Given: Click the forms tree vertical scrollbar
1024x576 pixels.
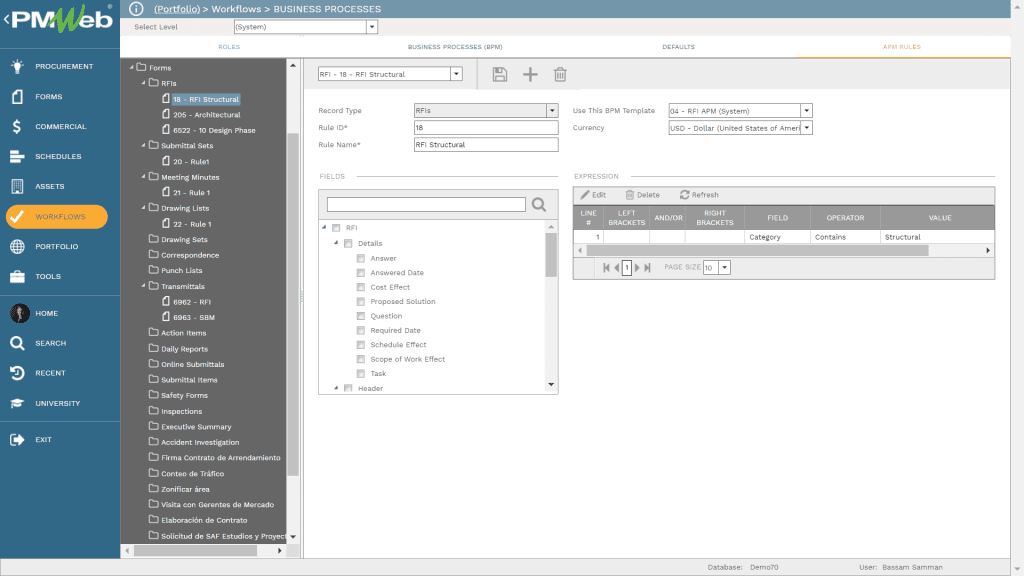Looking at the screenshot, I should pos(293,304).
